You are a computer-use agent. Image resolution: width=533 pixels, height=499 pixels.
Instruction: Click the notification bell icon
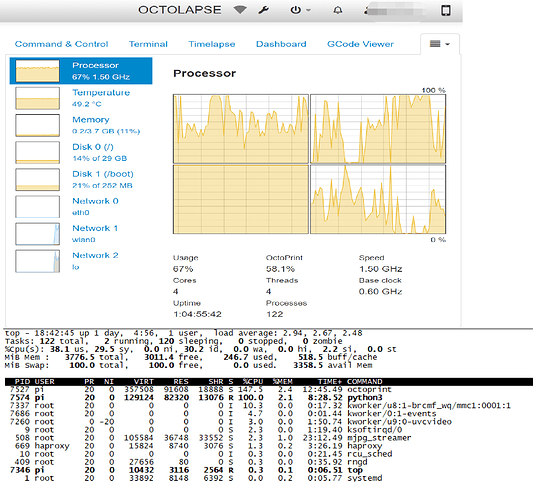tap(338, 10)
